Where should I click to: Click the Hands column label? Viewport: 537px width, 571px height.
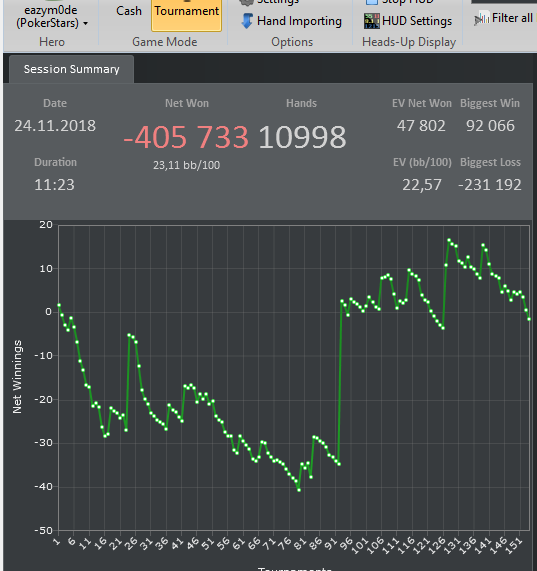tap(301, 103)
